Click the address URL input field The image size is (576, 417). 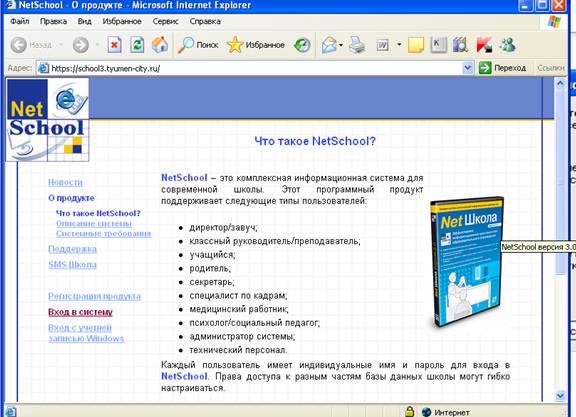(250, 68)
